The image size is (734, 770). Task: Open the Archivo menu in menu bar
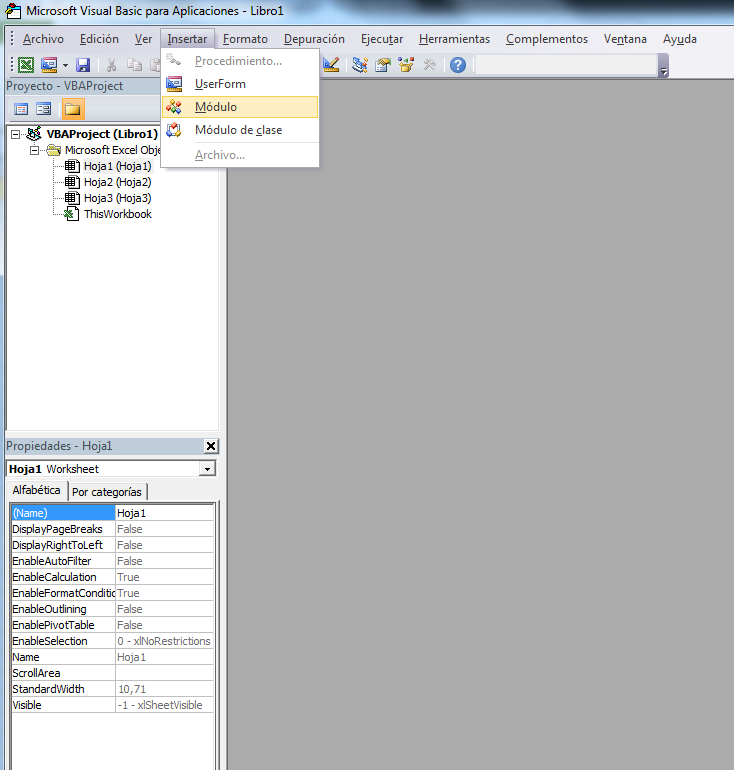point(43,39)
